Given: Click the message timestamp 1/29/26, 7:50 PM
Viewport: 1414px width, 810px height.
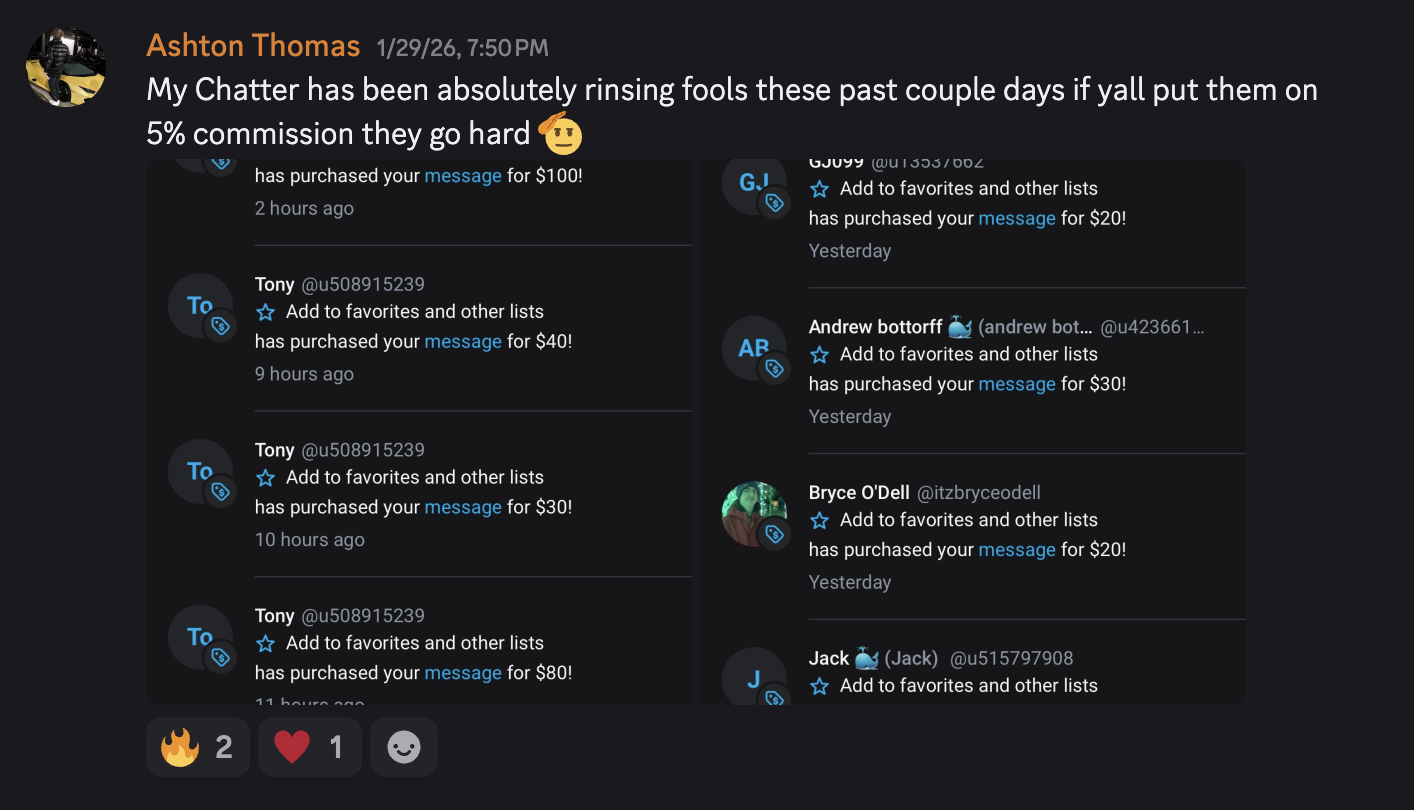Looking at the screenshot, I should 462,48.
